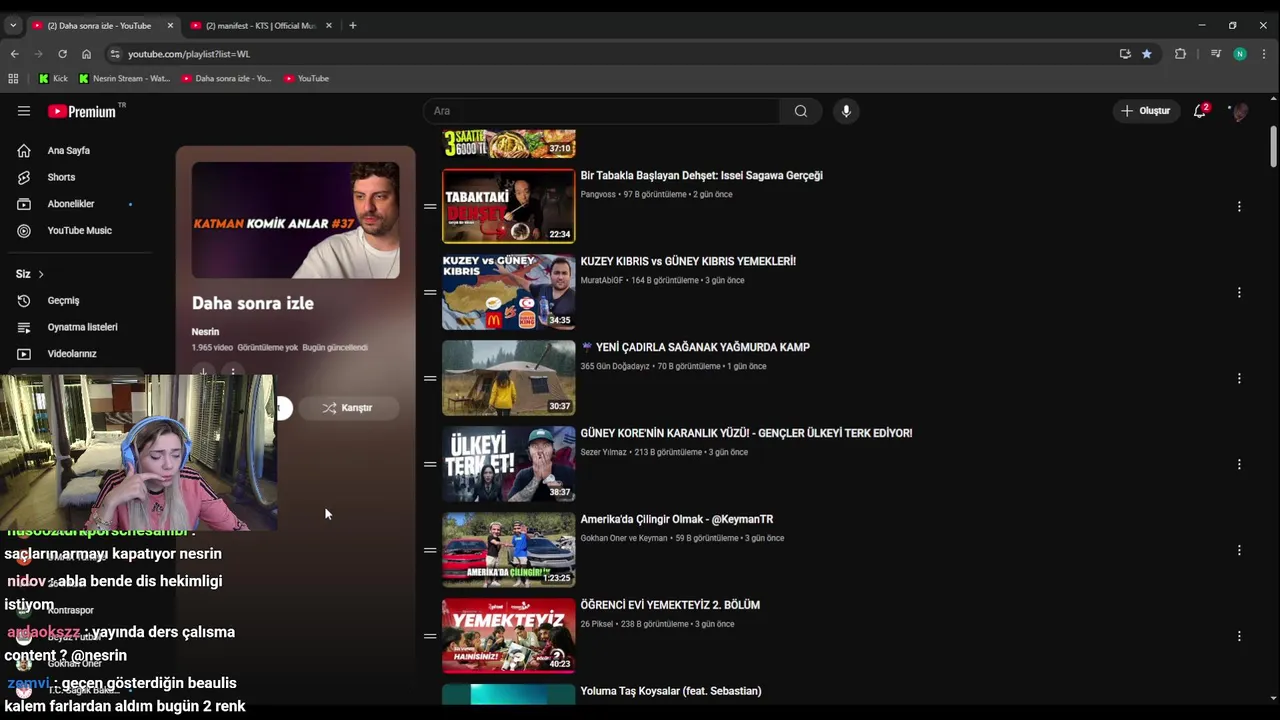Open options menu for GÜNEY KORE video
1280x720 pixels.
[1239, 465]
